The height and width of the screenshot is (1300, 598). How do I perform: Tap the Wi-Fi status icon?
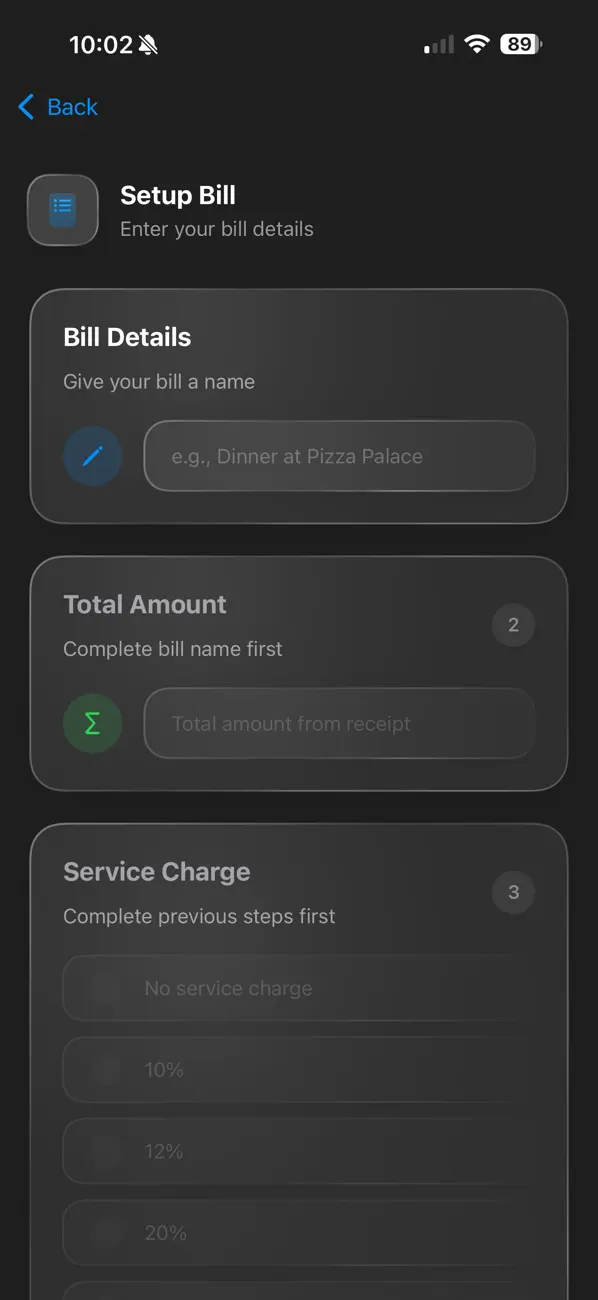tap(477, 44)
